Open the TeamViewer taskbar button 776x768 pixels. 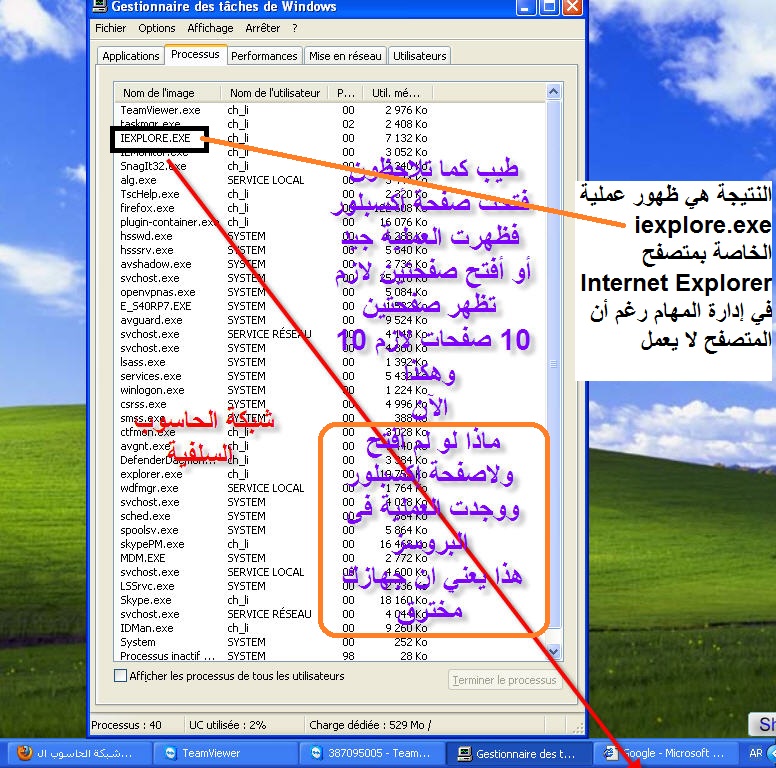[203, 753]
